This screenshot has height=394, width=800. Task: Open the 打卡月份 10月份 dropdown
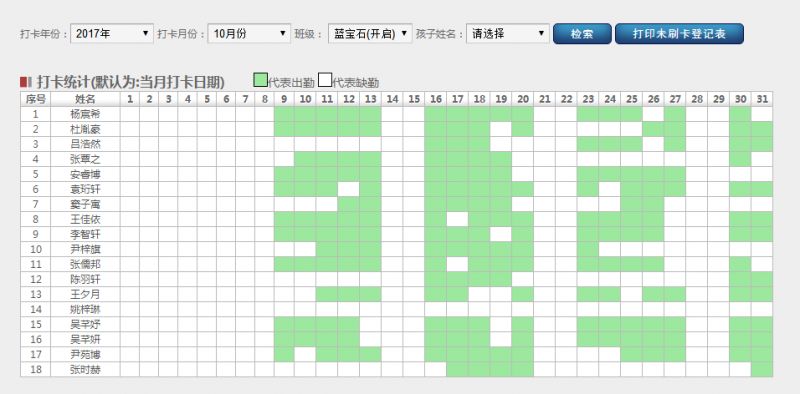click(x=249, y=34)
